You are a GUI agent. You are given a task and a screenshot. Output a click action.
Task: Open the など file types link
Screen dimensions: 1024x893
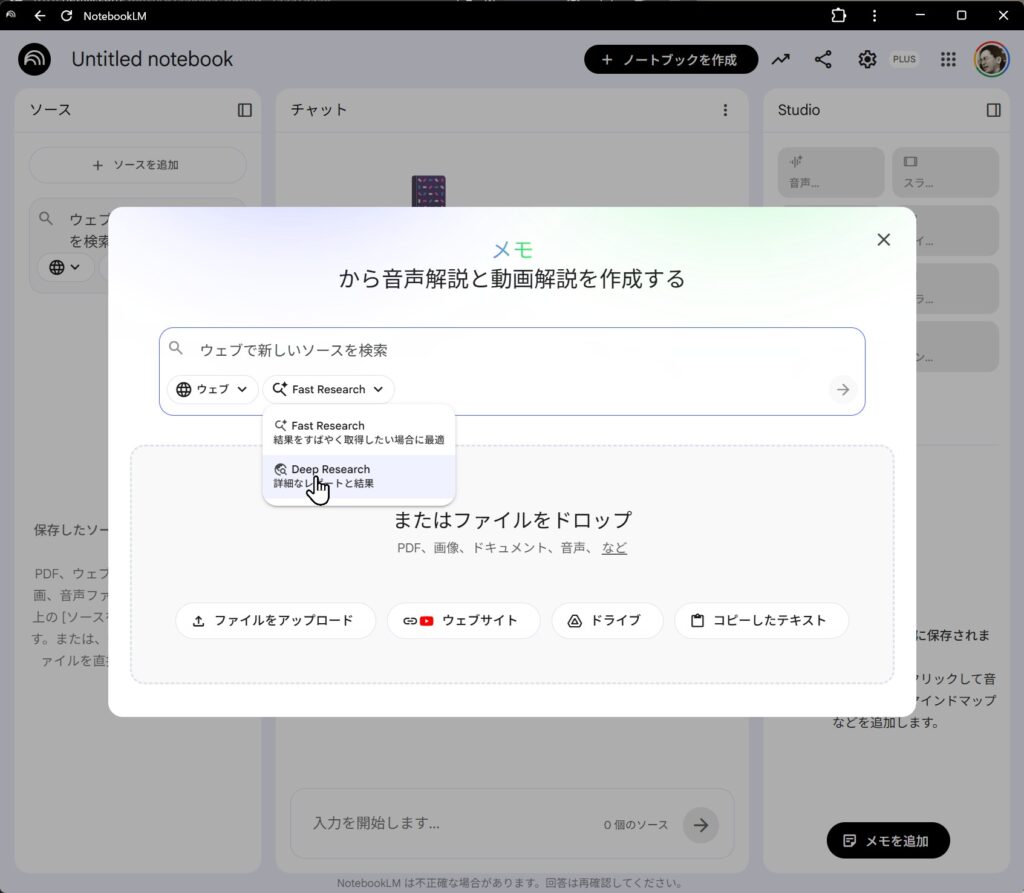[614, 548]
